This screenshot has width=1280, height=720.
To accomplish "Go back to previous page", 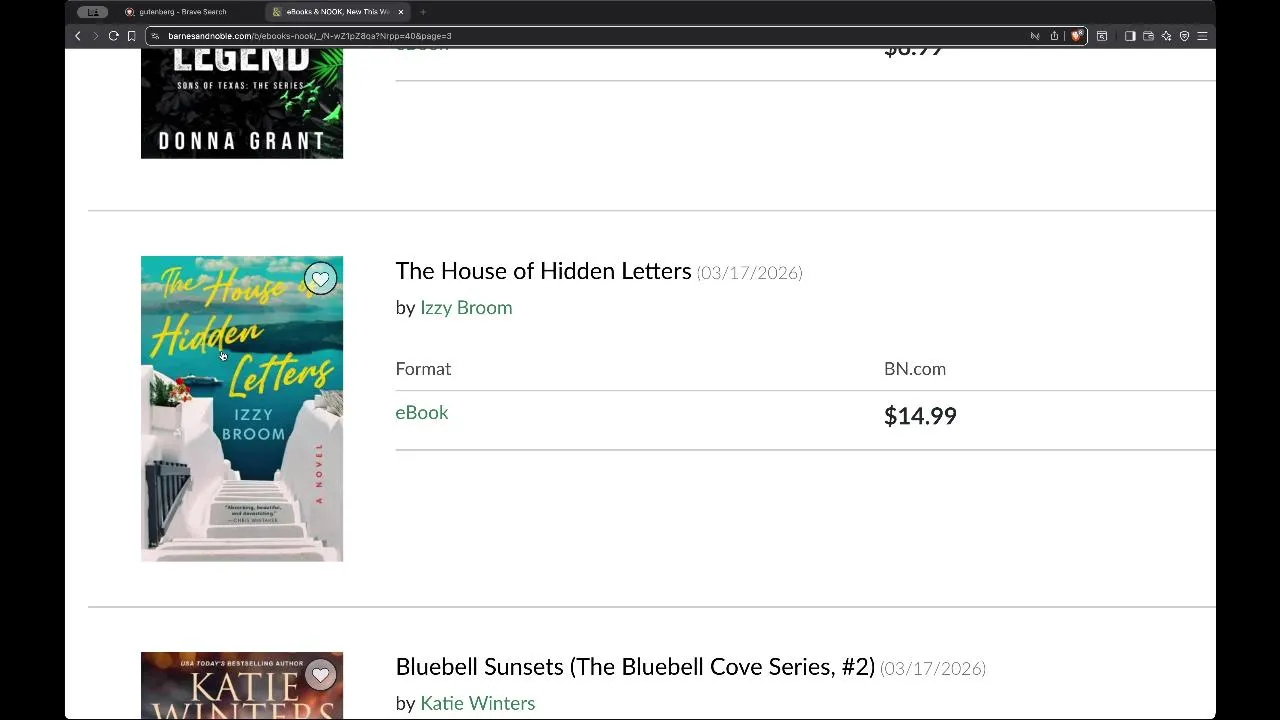I will tap(77, 36).
